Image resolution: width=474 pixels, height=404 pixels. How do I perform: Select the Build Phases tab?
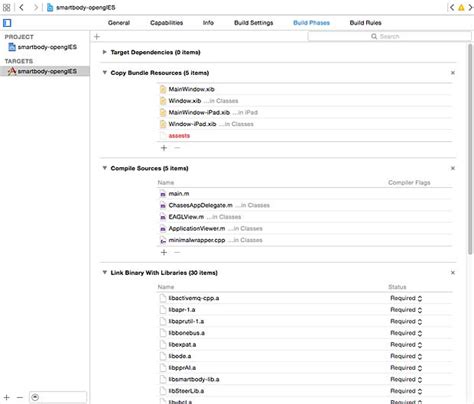[311, 23]
